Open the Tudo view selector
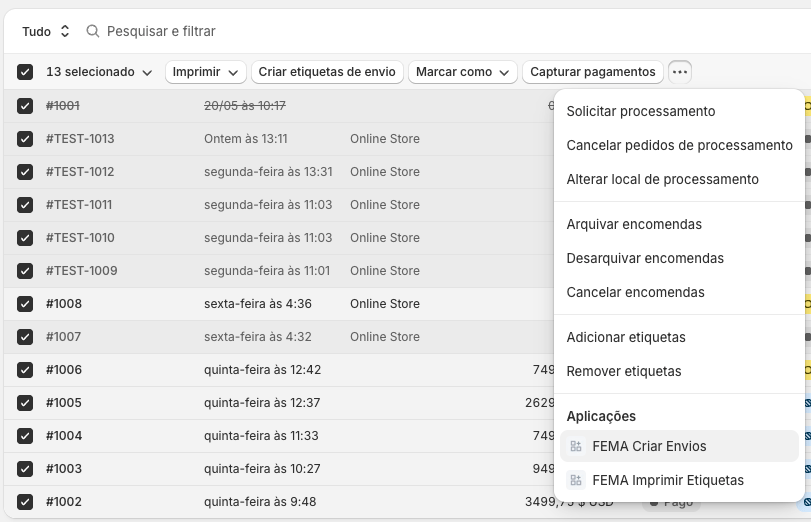The image size is (811, 522). [46, 32]
